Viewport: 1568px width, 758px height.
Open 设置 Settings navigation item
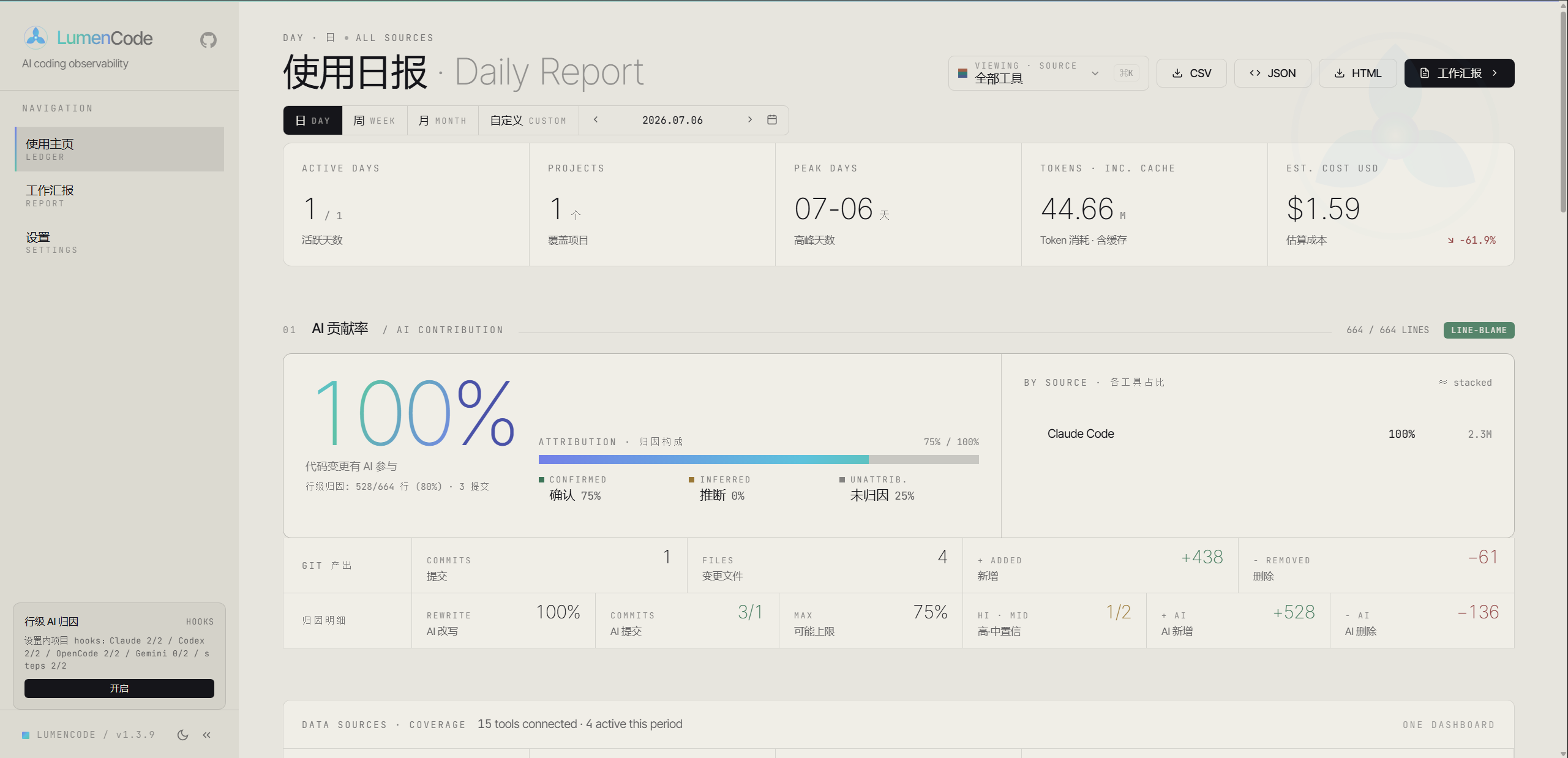pyautogui.click(x=119, y=242)
